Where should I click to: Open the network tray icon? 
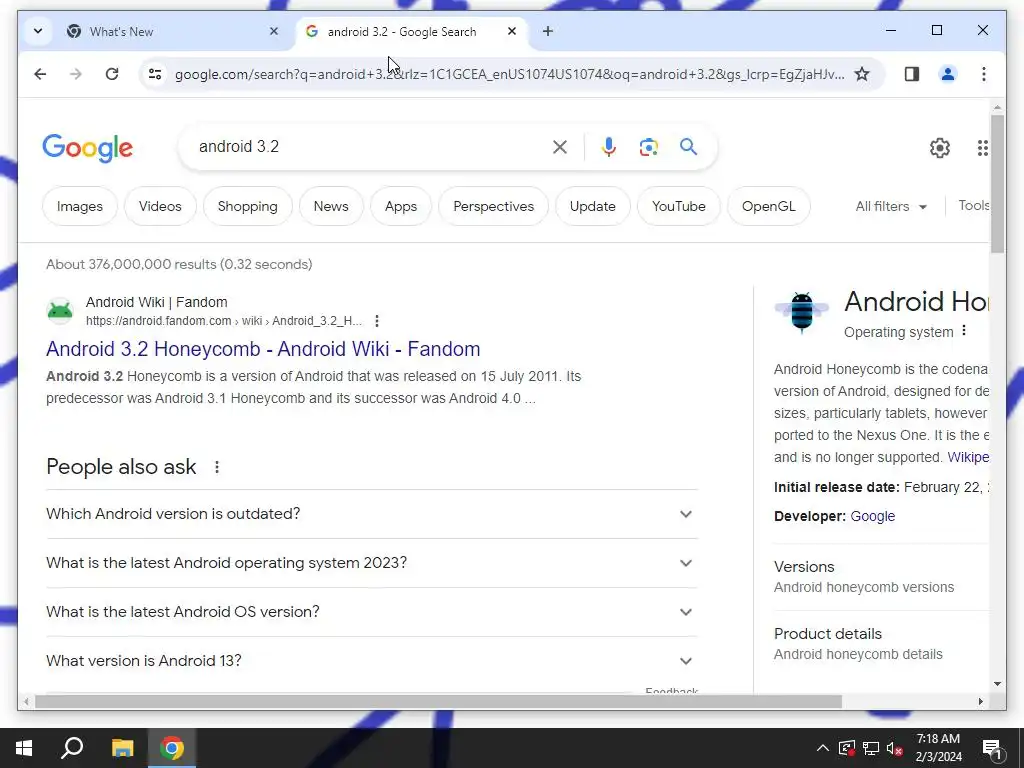871,748
